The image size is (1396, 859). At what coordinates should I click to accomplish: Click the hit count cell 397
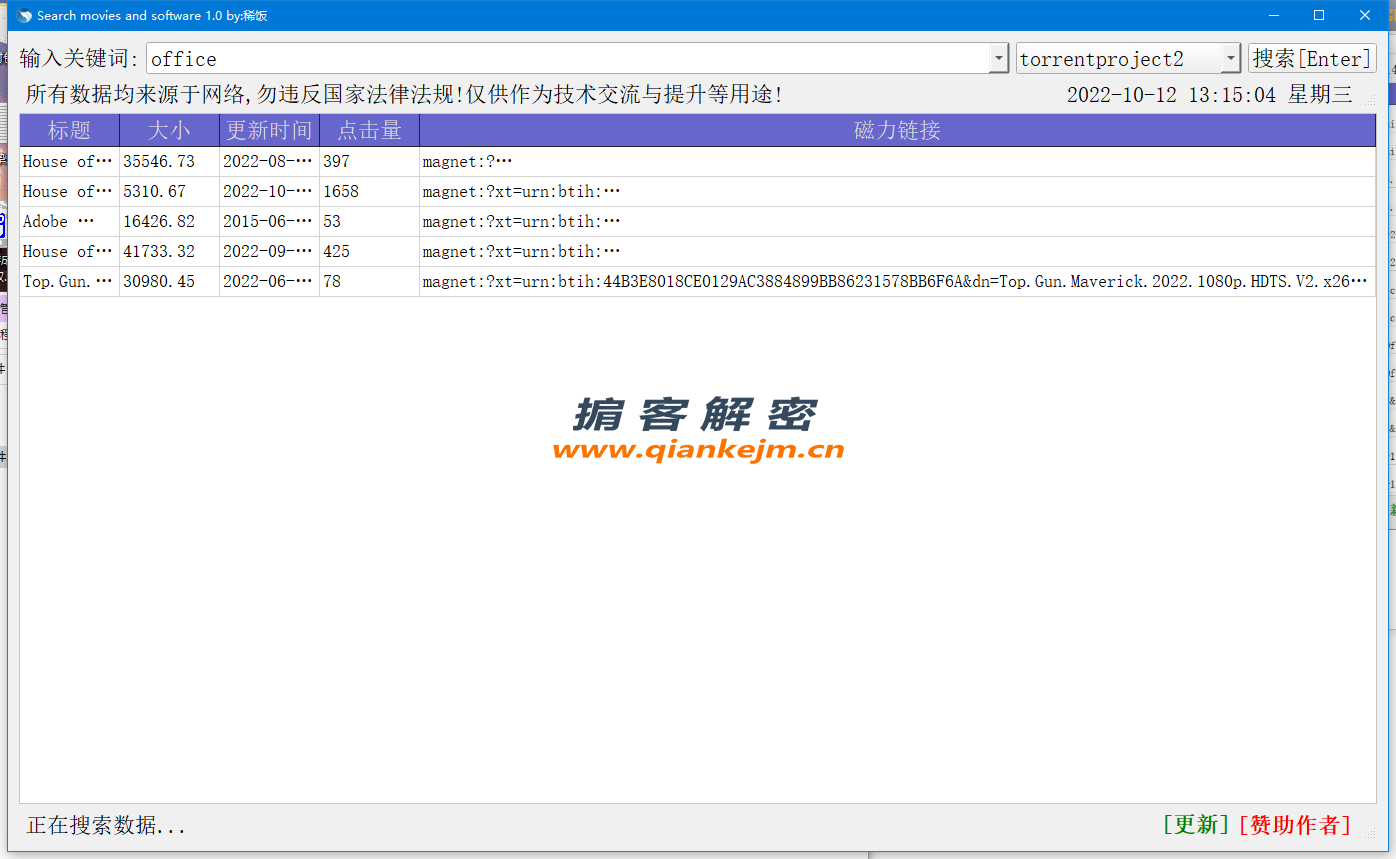click(370, 162)
